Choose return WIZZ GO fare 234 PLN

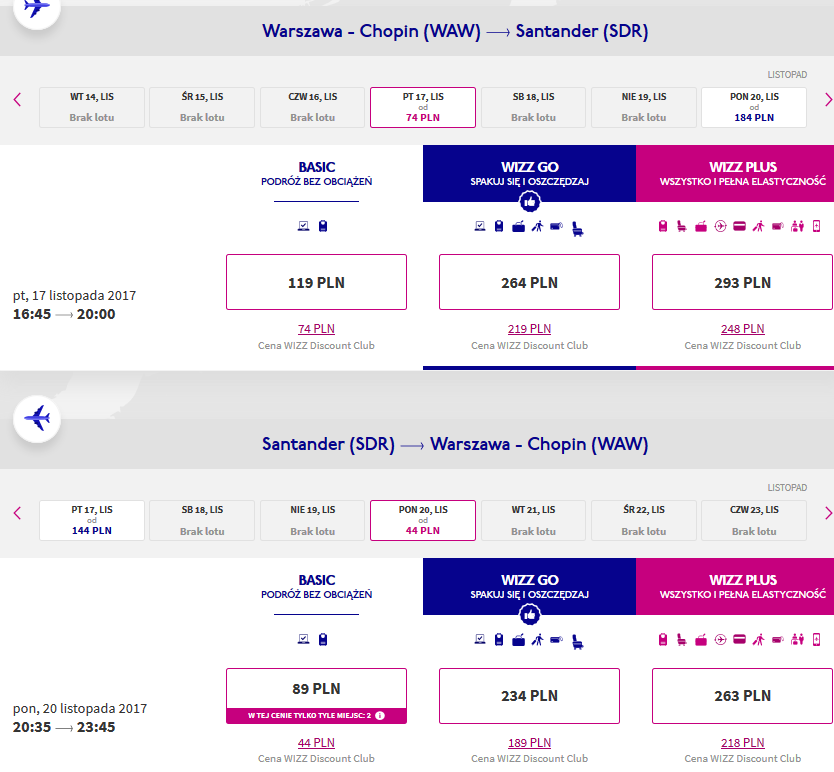(x=529, y=695)
